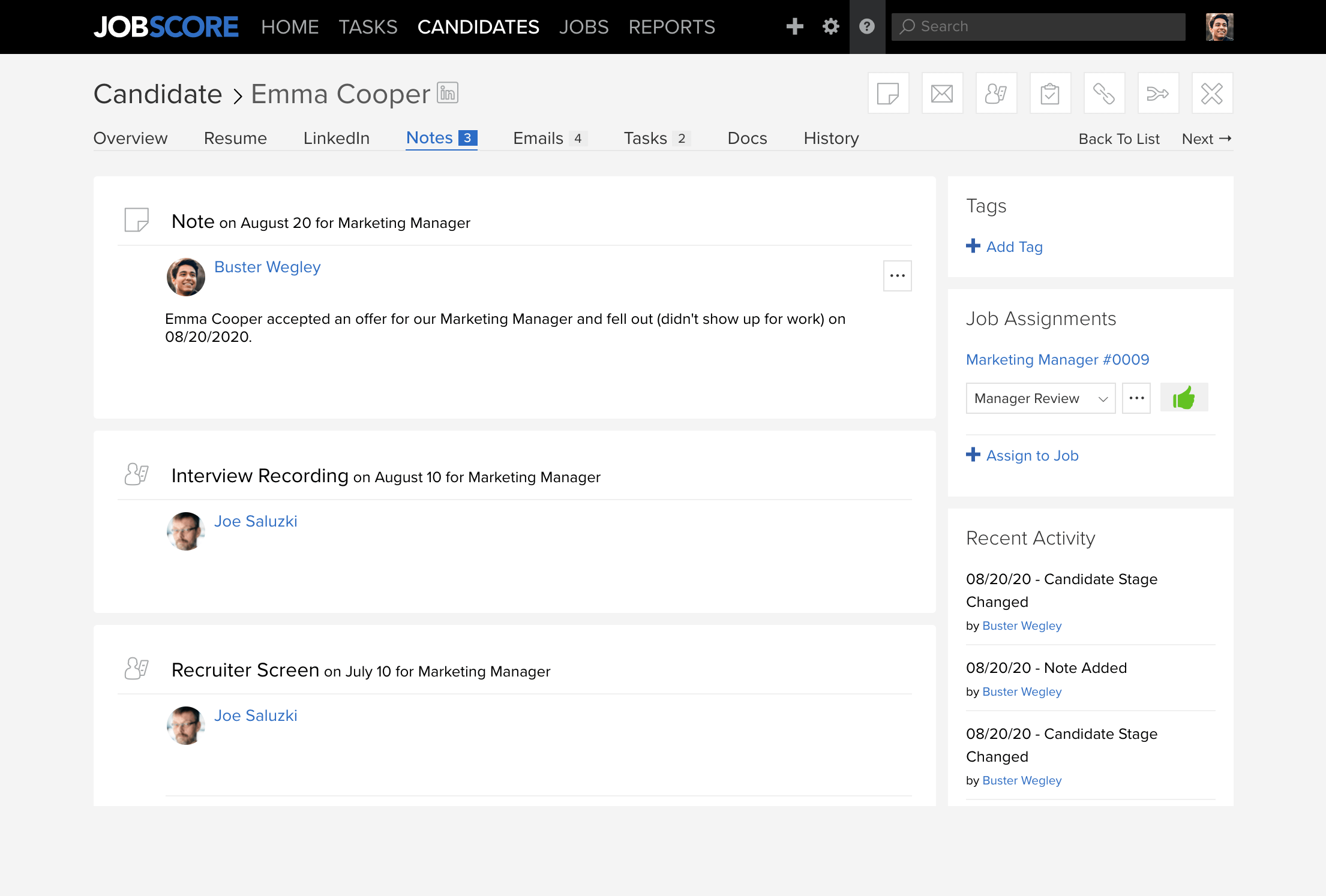This screenshot has width=1326, height=896.
Task: Click the green thumbs up rating icon
Action: tap(1184, 398)
